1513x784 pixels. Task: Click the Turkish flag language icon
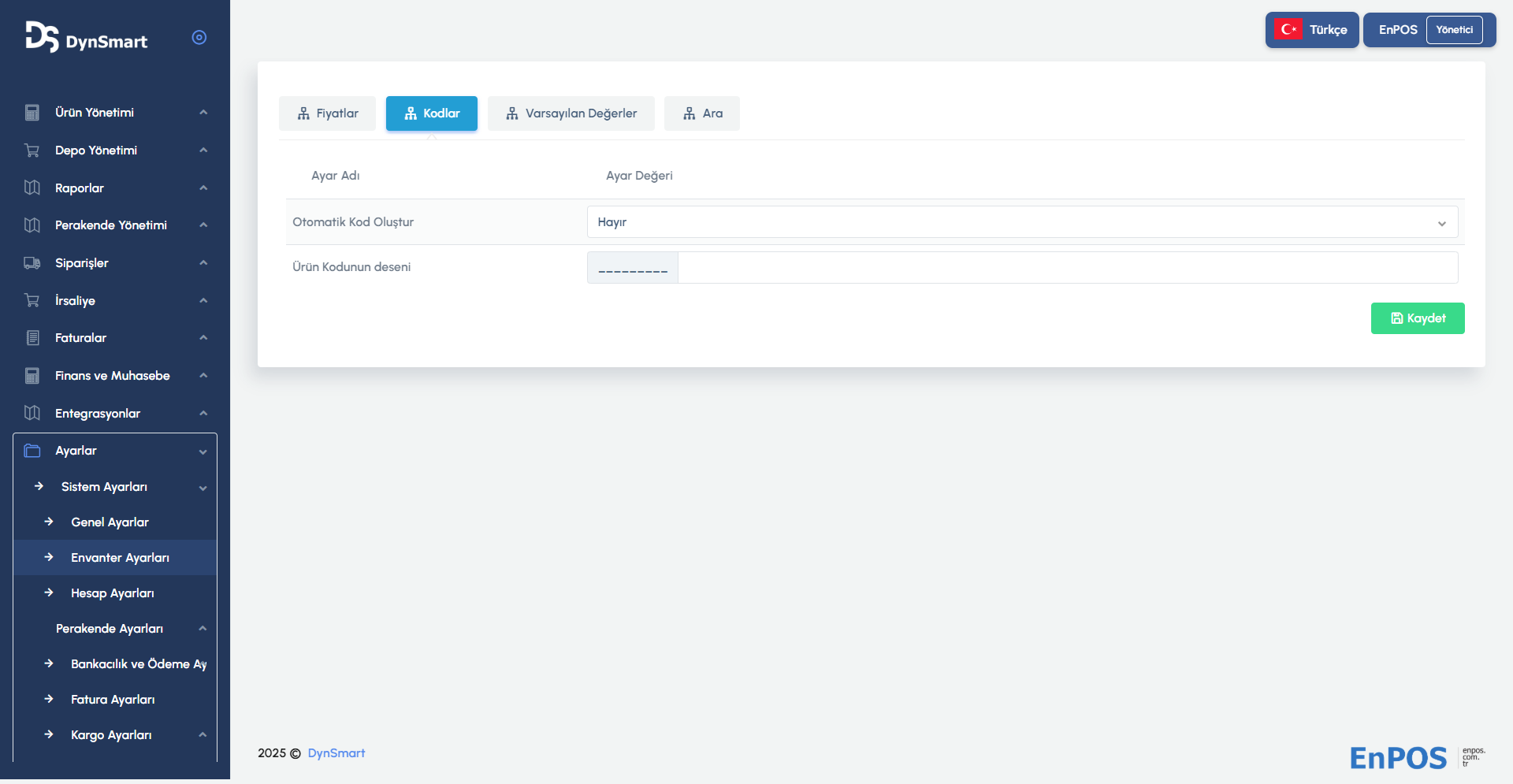(x=1288, y=30)
